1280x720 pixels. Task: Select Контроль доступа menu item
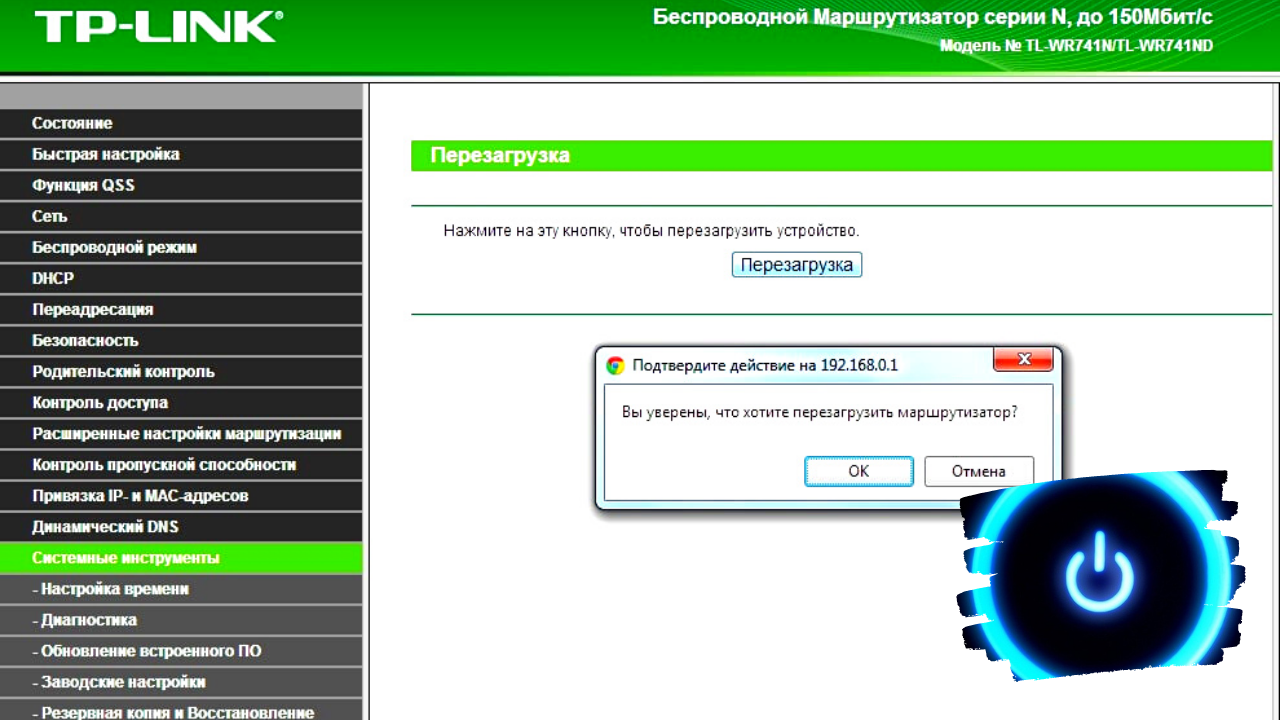181,402
